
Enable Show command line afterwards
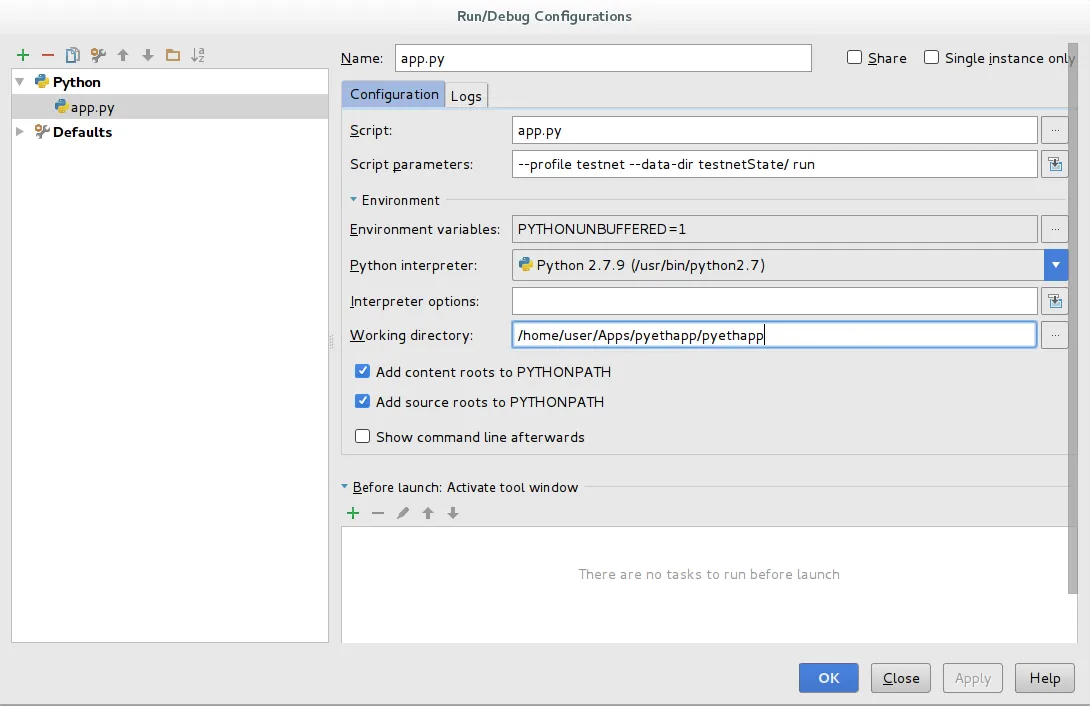[x=363, y=437]
